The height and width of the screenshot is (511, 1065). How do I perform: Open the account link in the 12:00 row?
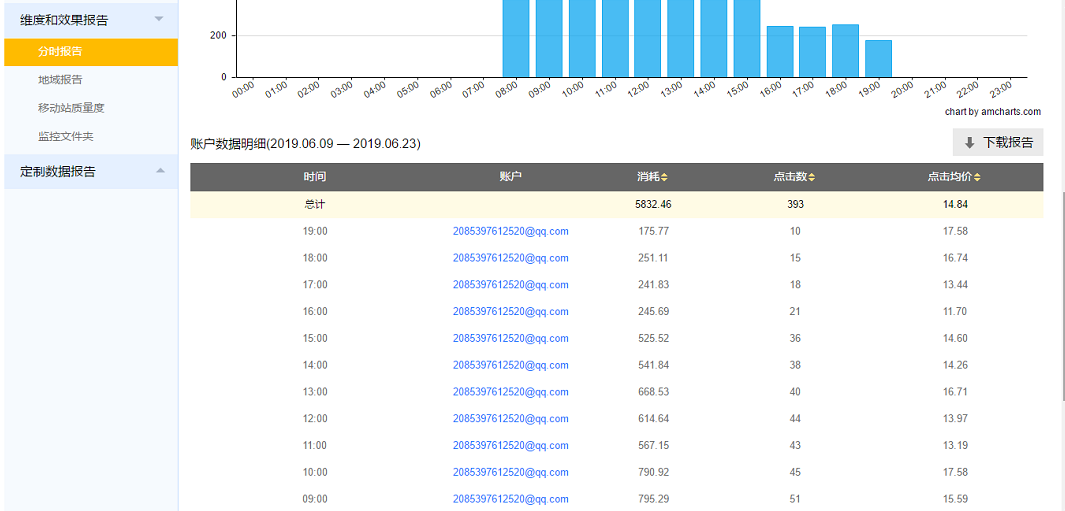tap(511, 419)
